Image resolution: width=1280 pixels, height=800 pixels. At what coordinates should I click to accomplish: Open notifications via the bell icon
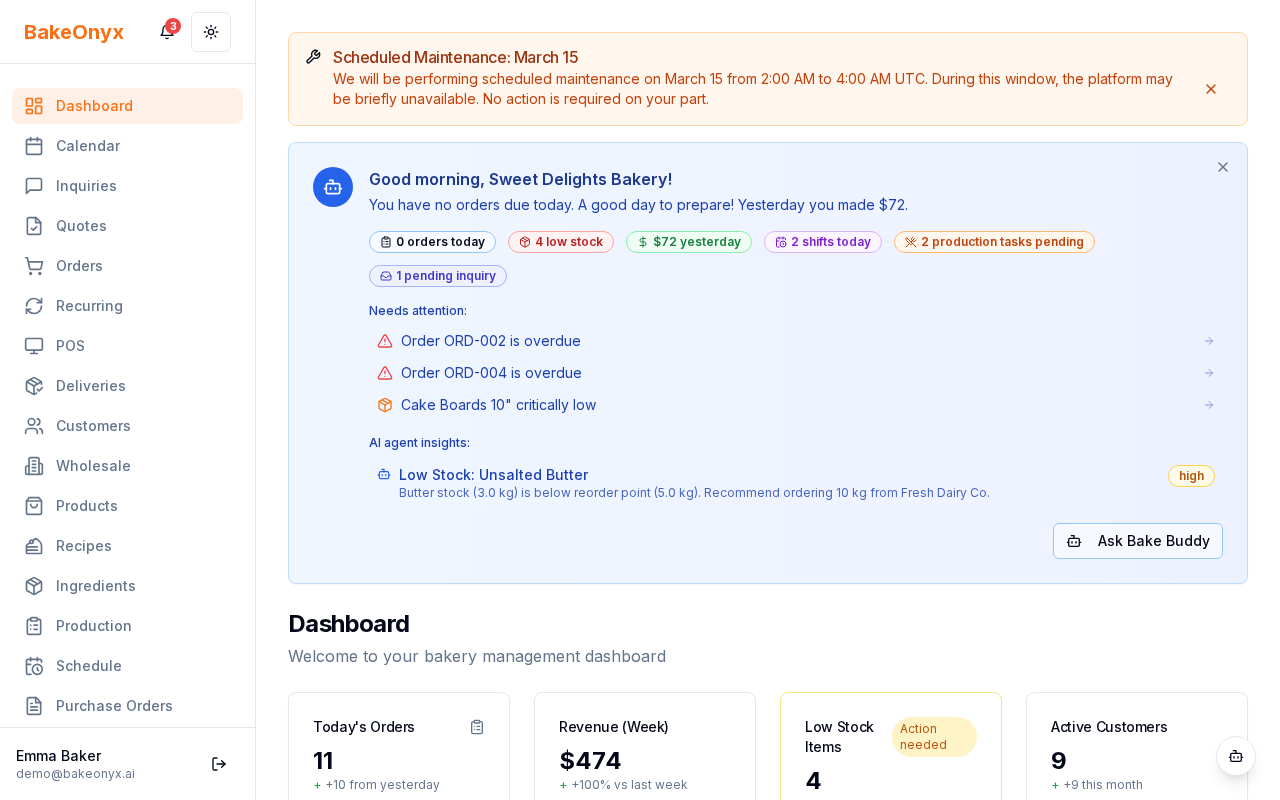(166, 32)
